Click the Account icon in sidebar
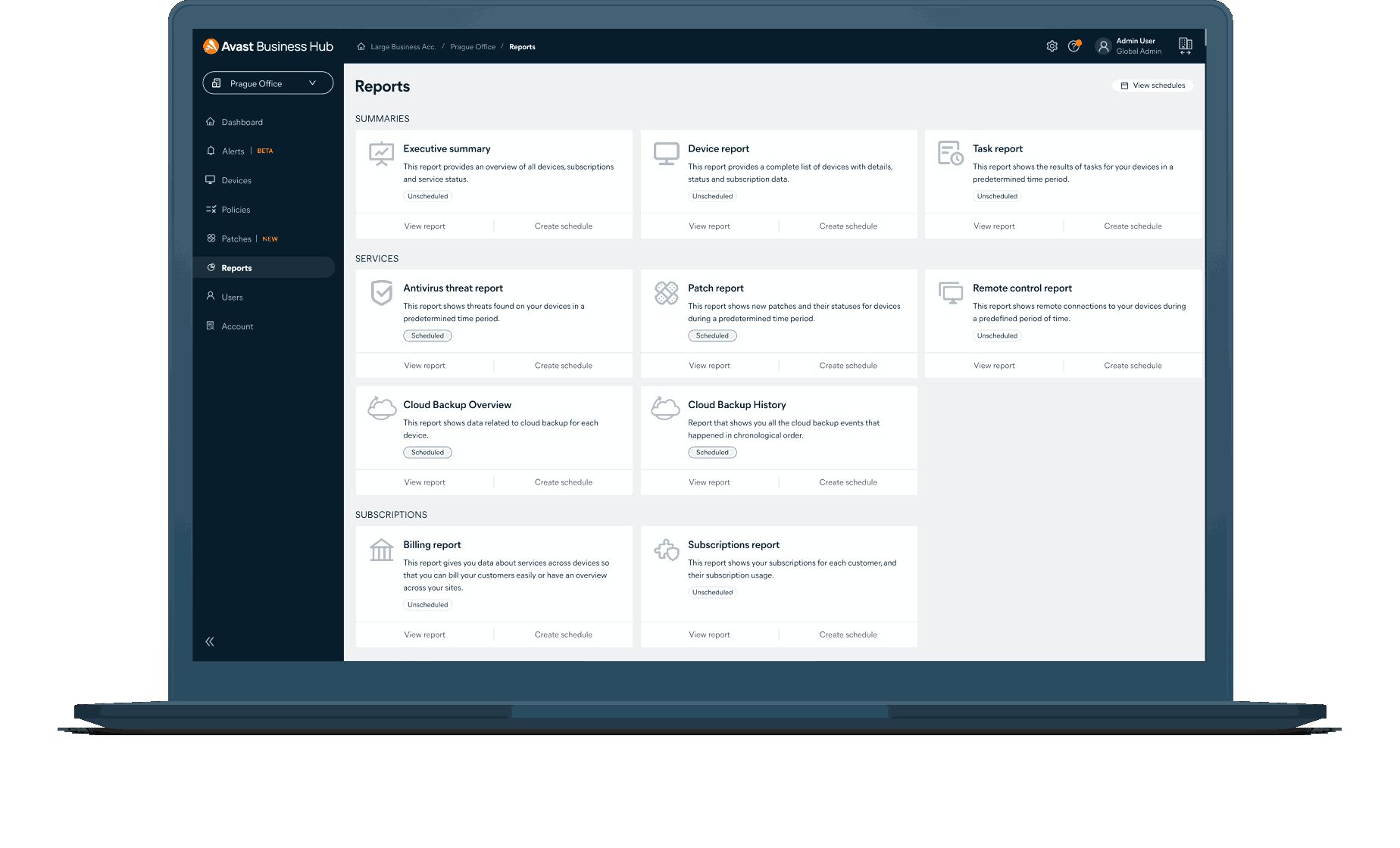Image resolution: width=1400 pixels, height=848 pixels. 211,326
